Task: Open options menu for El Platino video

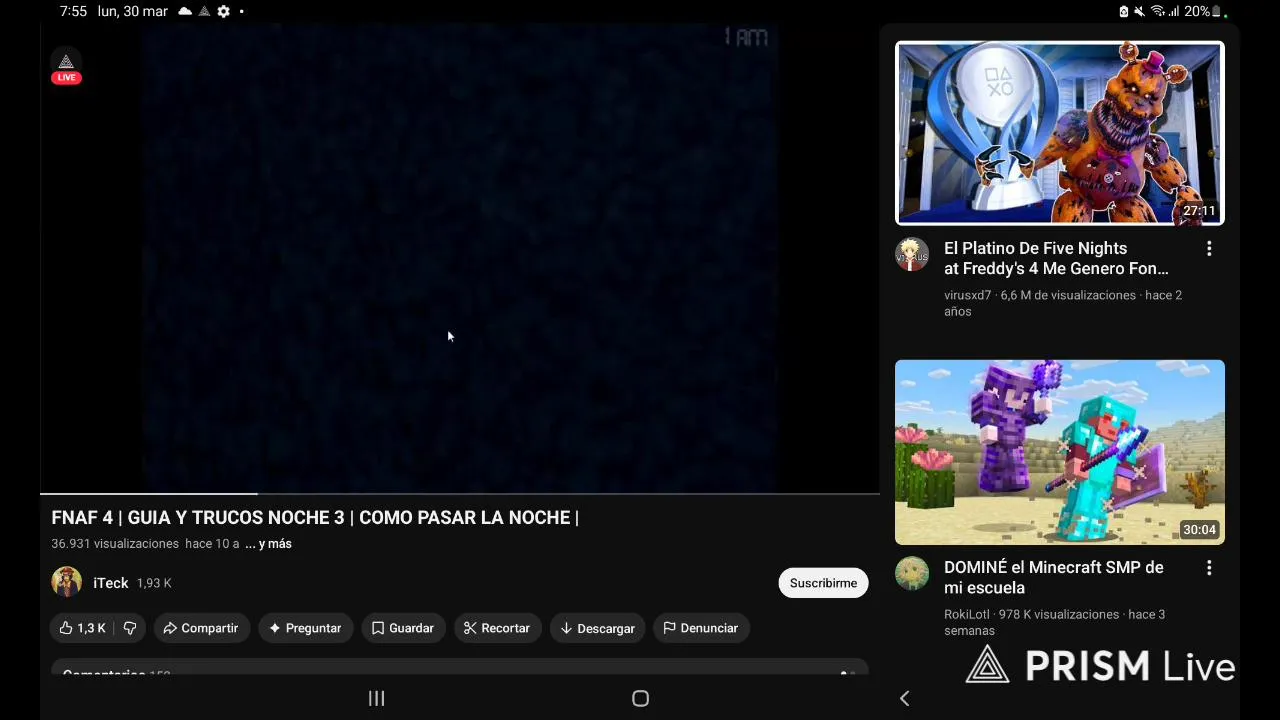Action: click(x=1209, y=249)
